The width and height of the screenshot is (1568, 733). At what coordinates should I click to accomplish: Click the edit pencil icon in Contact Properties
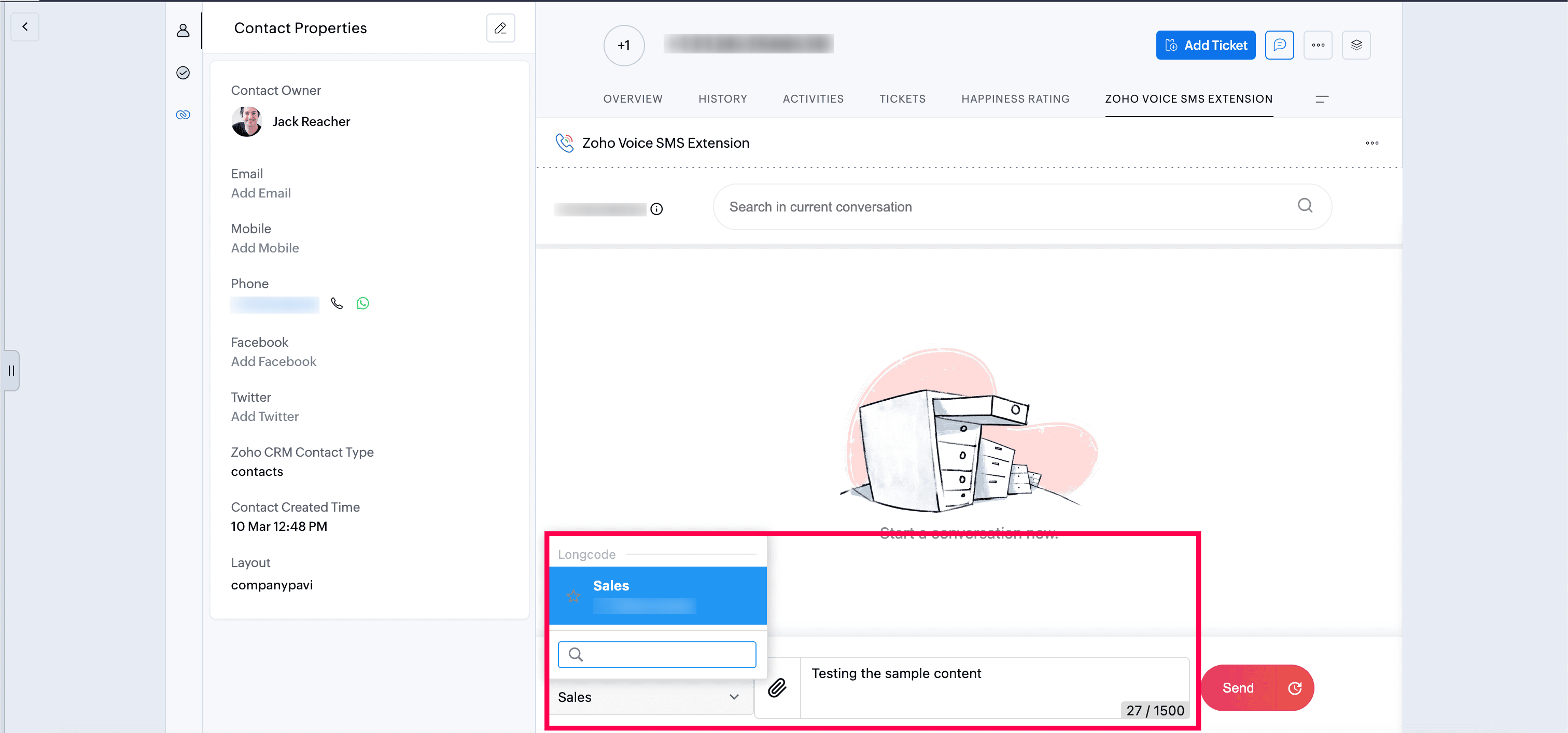tap(500, 28)
